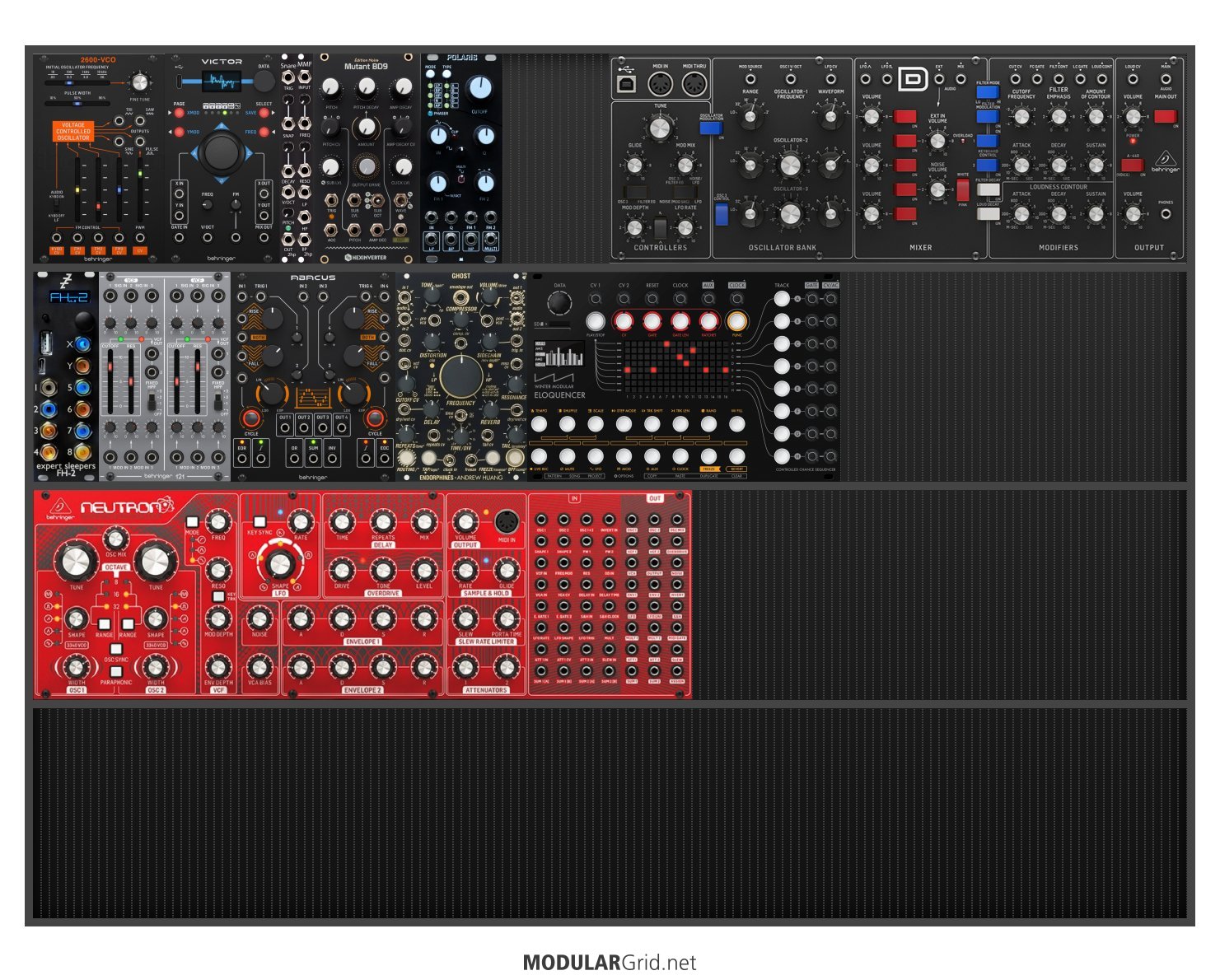Image resolution: width=1220 pixels, height=980 pixels.
Task: Click the SAW output jack on the 2600-VCO
Action: [141, 120]
